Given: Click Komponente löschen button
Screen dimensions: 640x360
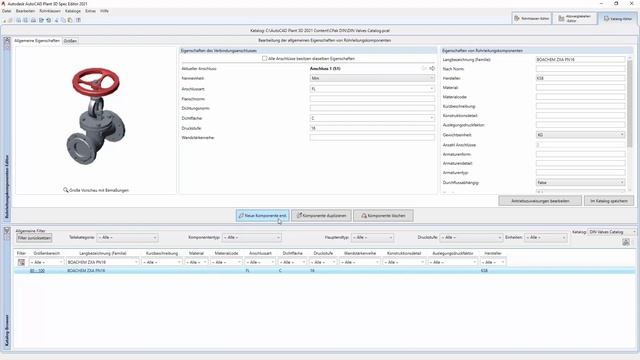Looking at the screenshot, I should 383,216.
